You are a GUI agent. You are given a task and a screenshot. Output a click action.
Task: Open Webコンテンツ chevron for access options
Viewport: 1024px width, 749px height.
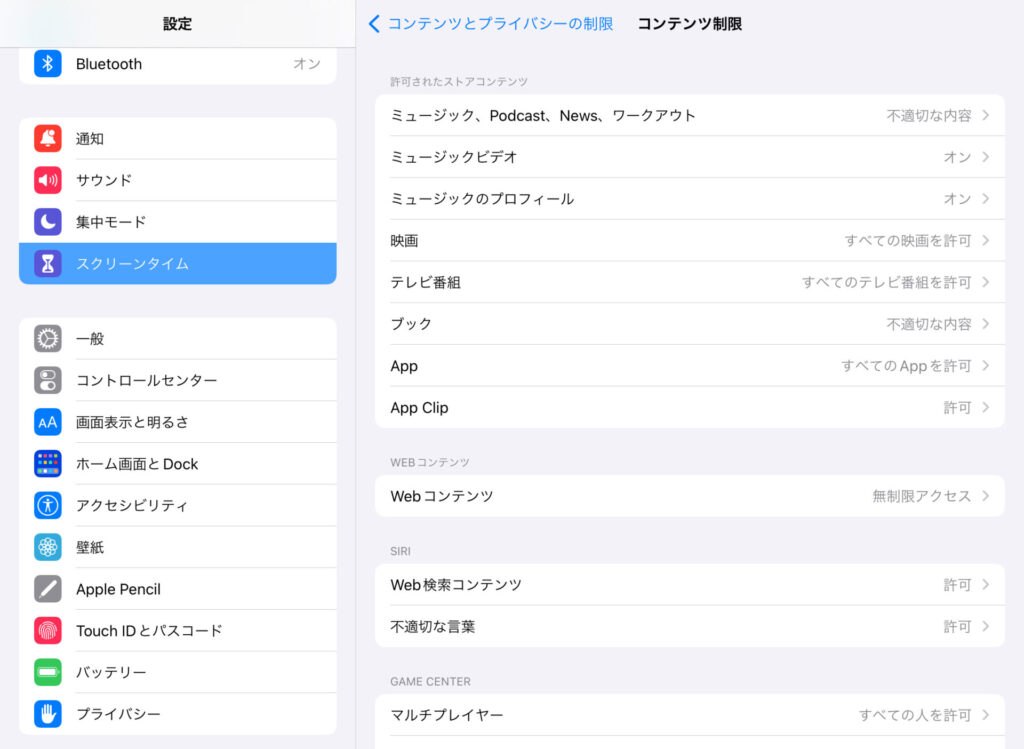pyautogui.click(x=985, y=496)
